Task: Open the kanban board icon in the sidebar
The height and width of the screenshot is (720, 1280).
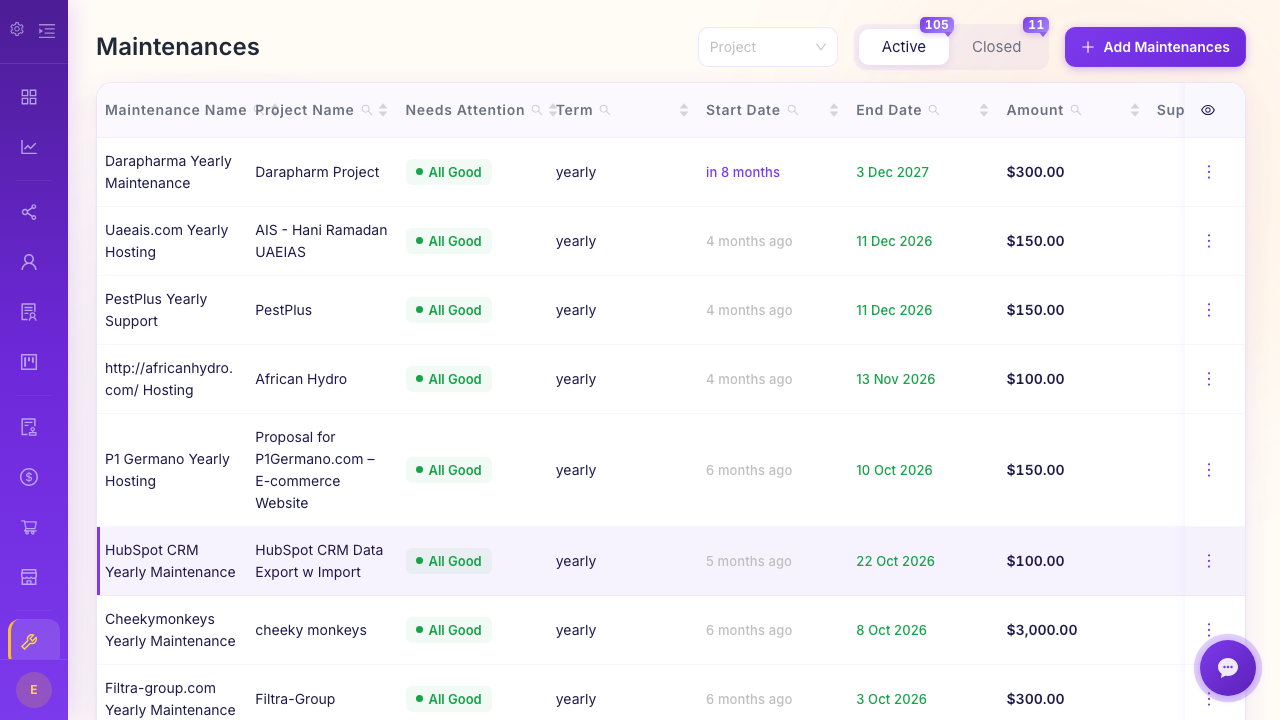Action: pyautogui.click(x=30, y=361)
